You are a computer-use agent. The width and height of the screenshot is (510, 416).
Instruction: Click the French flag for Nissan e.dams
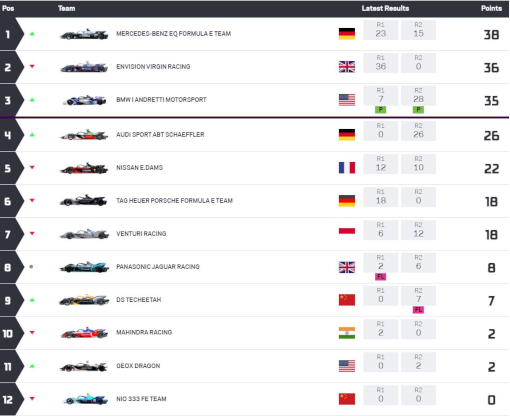(x=347, y=168)
